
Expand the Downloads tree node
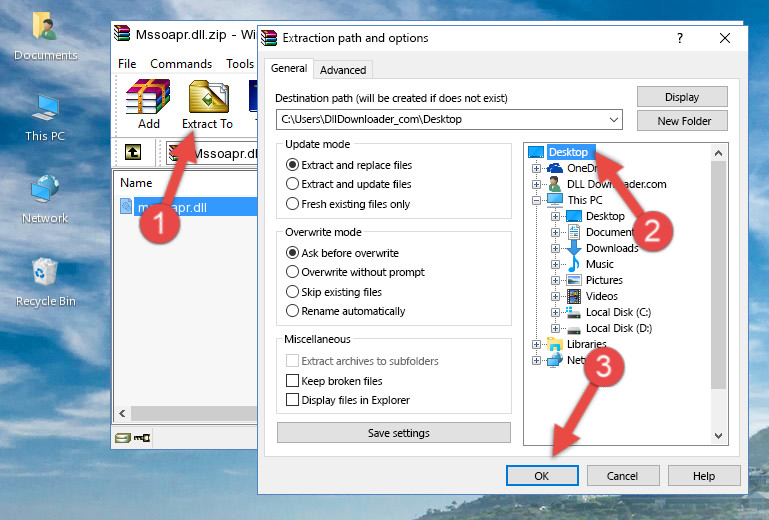[555, 248]
